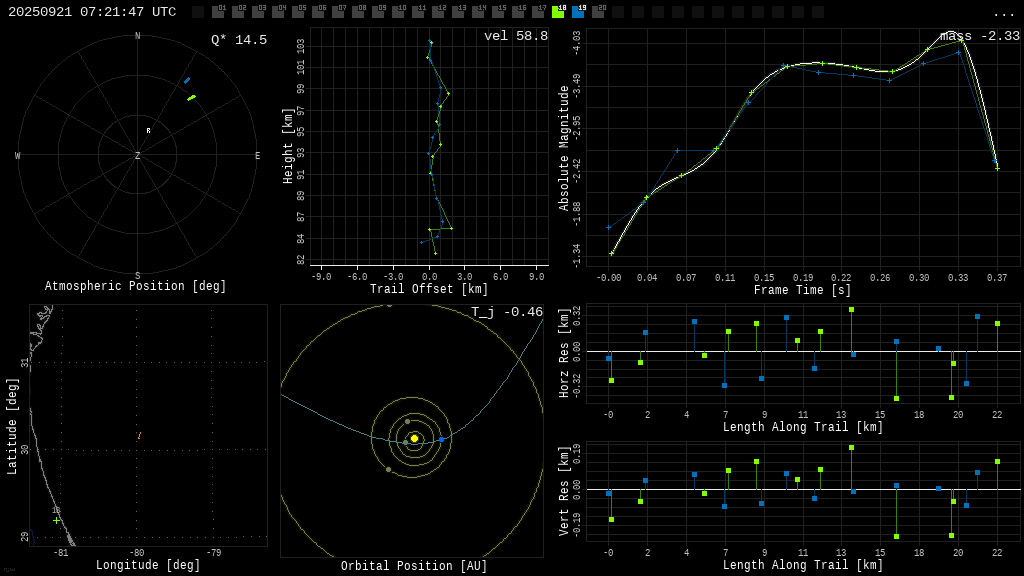Click the green meteor streak in sky plot

(191, 98)
